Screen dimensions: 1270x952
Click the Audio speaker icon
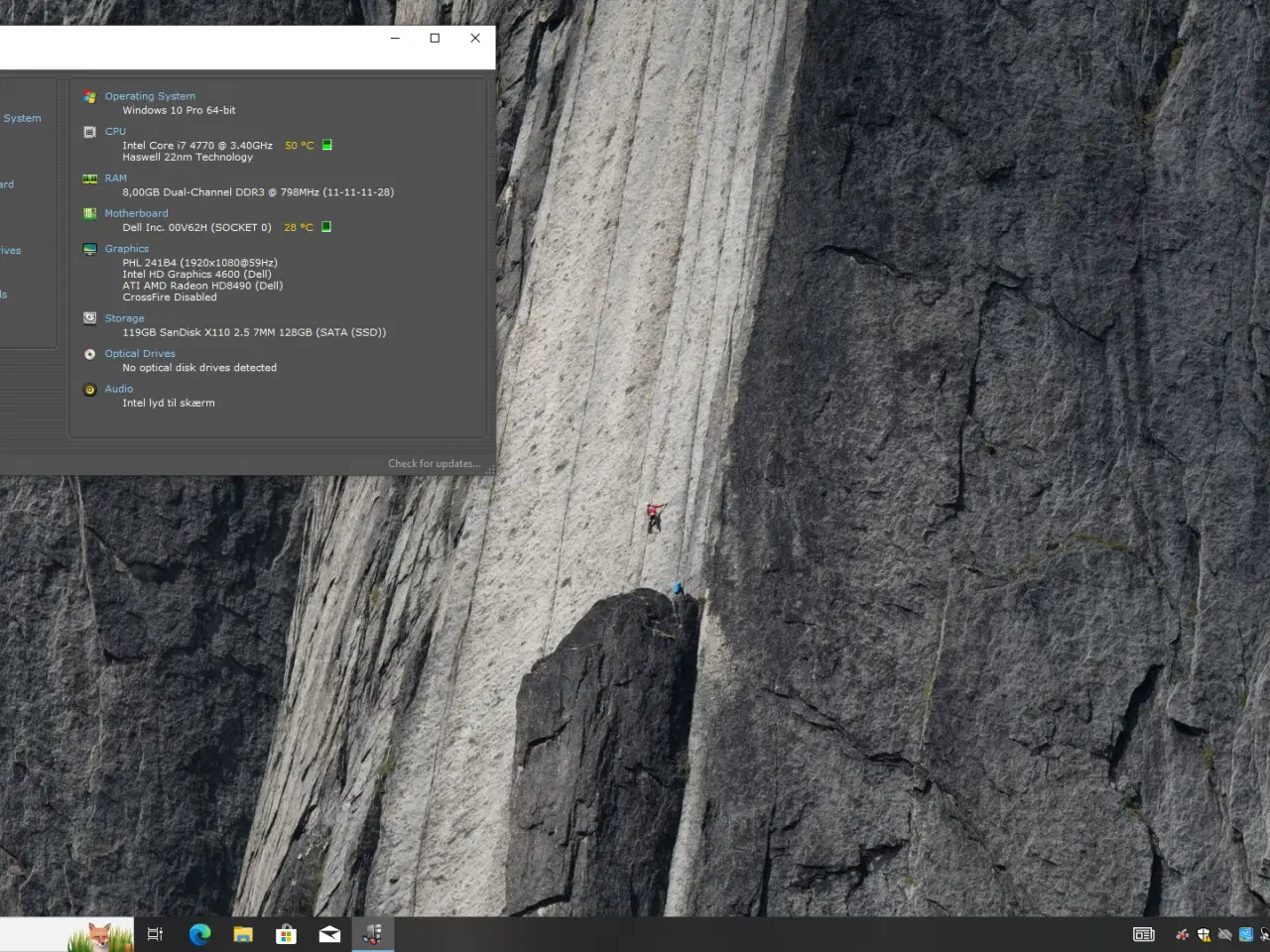click(89, 389)
